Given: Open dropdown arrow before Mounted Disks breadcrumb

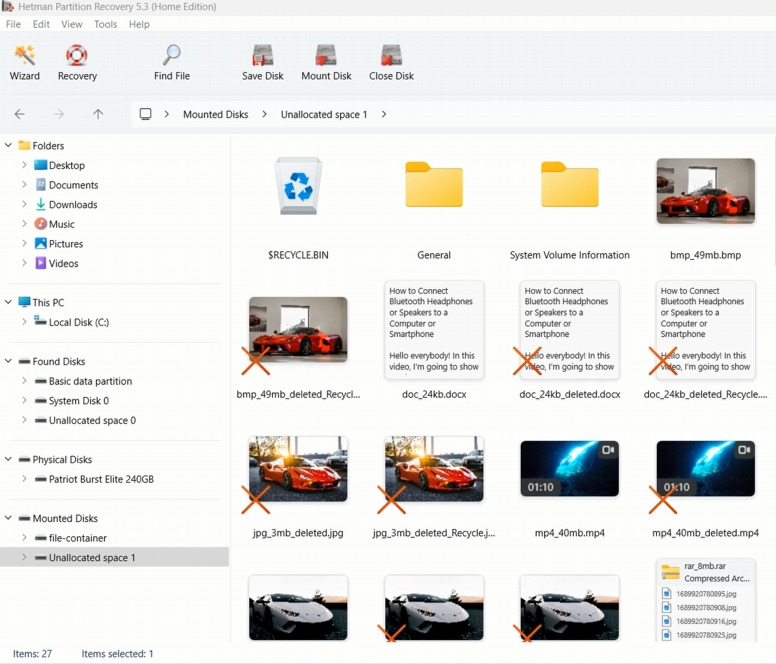Looking at the screenshot, I should click(167, 114).
